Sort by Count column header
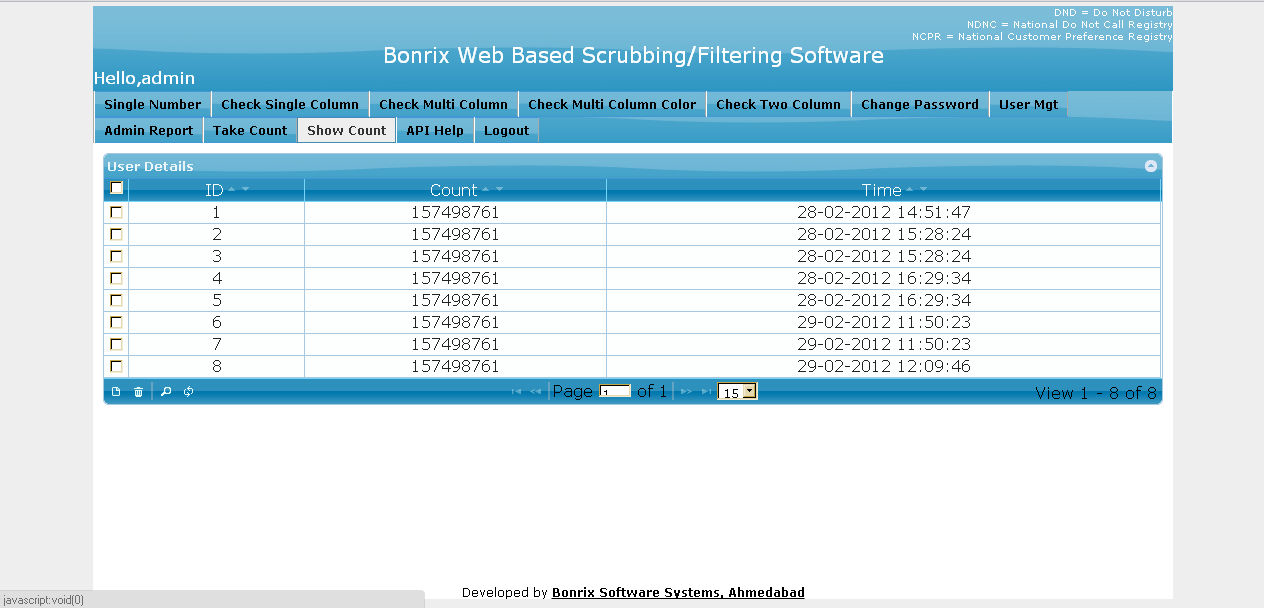The height and width of the screenshot is (608, 1264). click(455, 190)
